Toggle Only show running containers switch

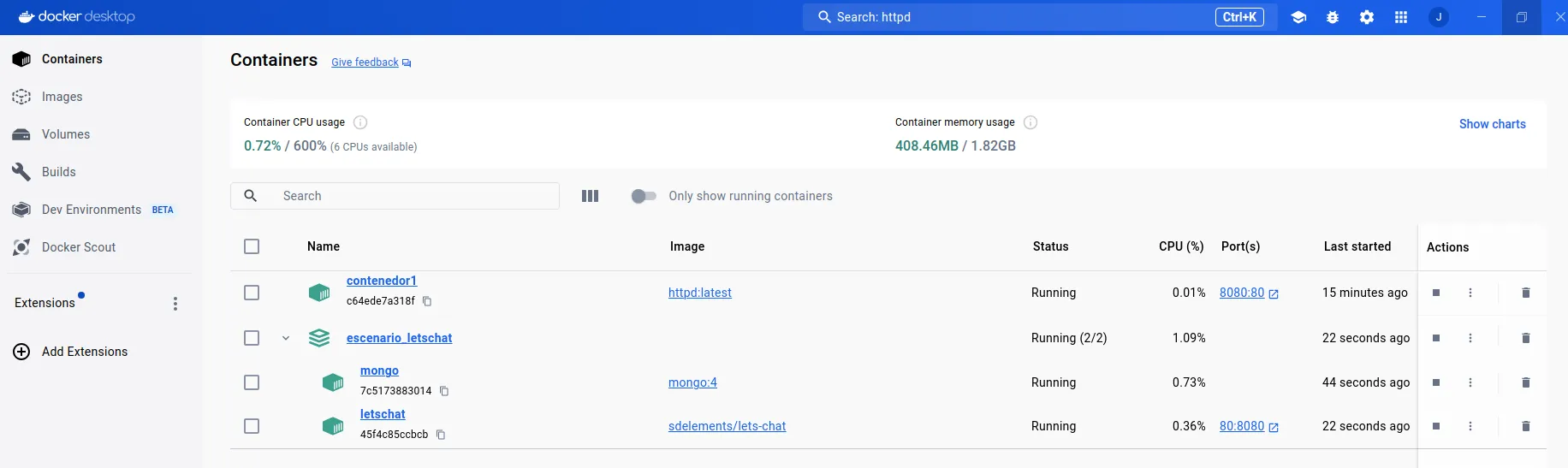coord(644,196)
